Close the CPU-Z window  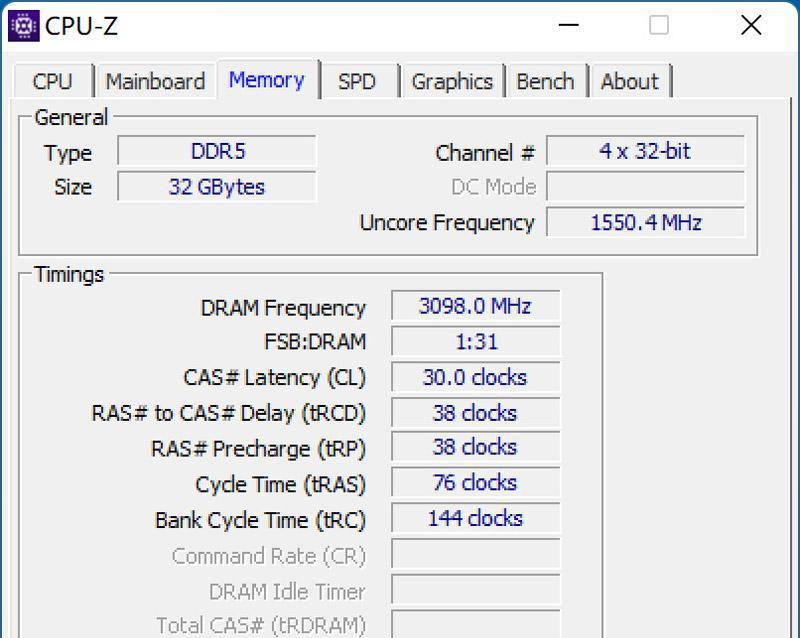point(751,25)
